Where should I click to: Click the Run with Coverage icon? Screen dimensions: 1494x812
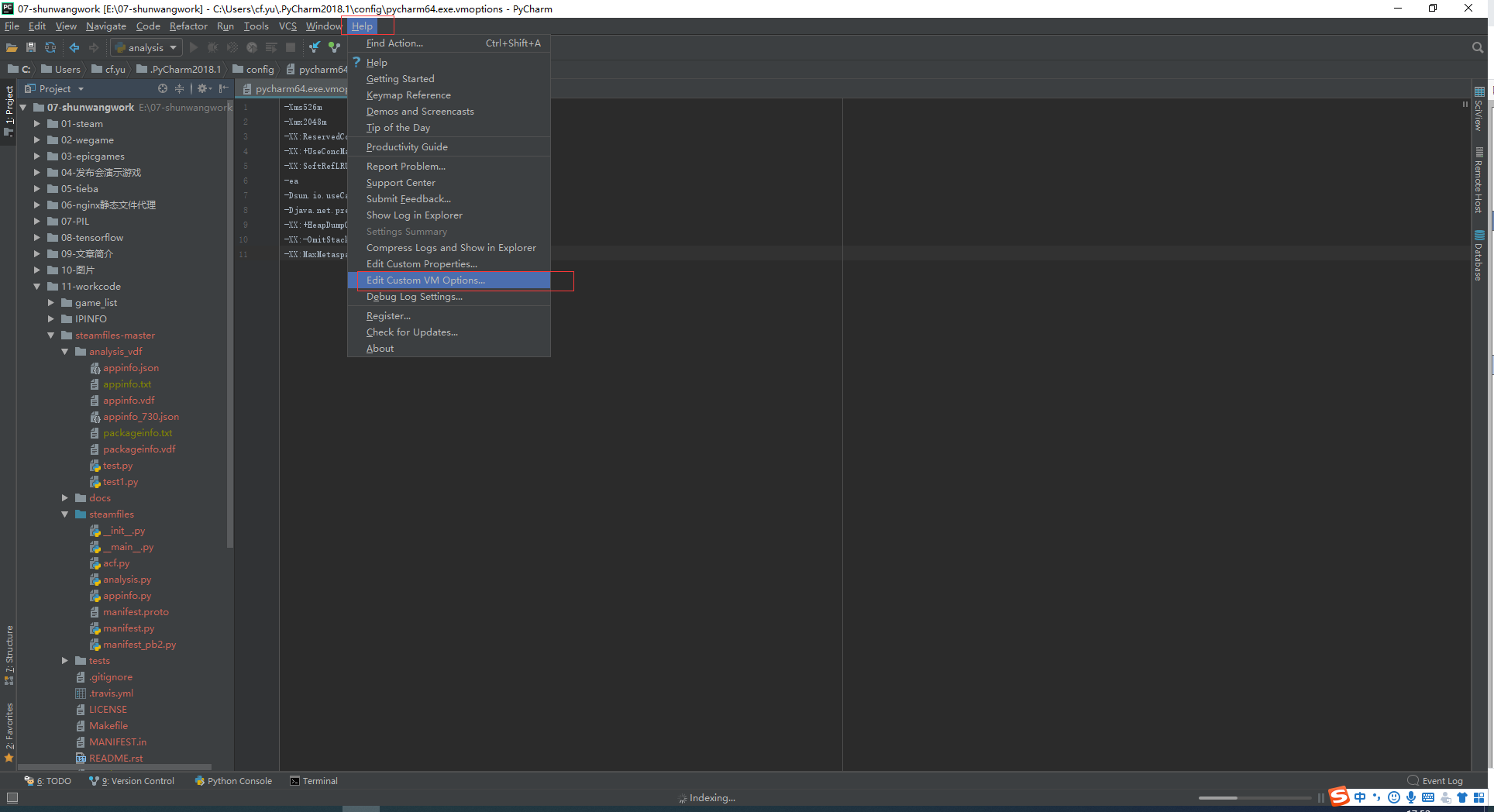[x=232, y=48]
